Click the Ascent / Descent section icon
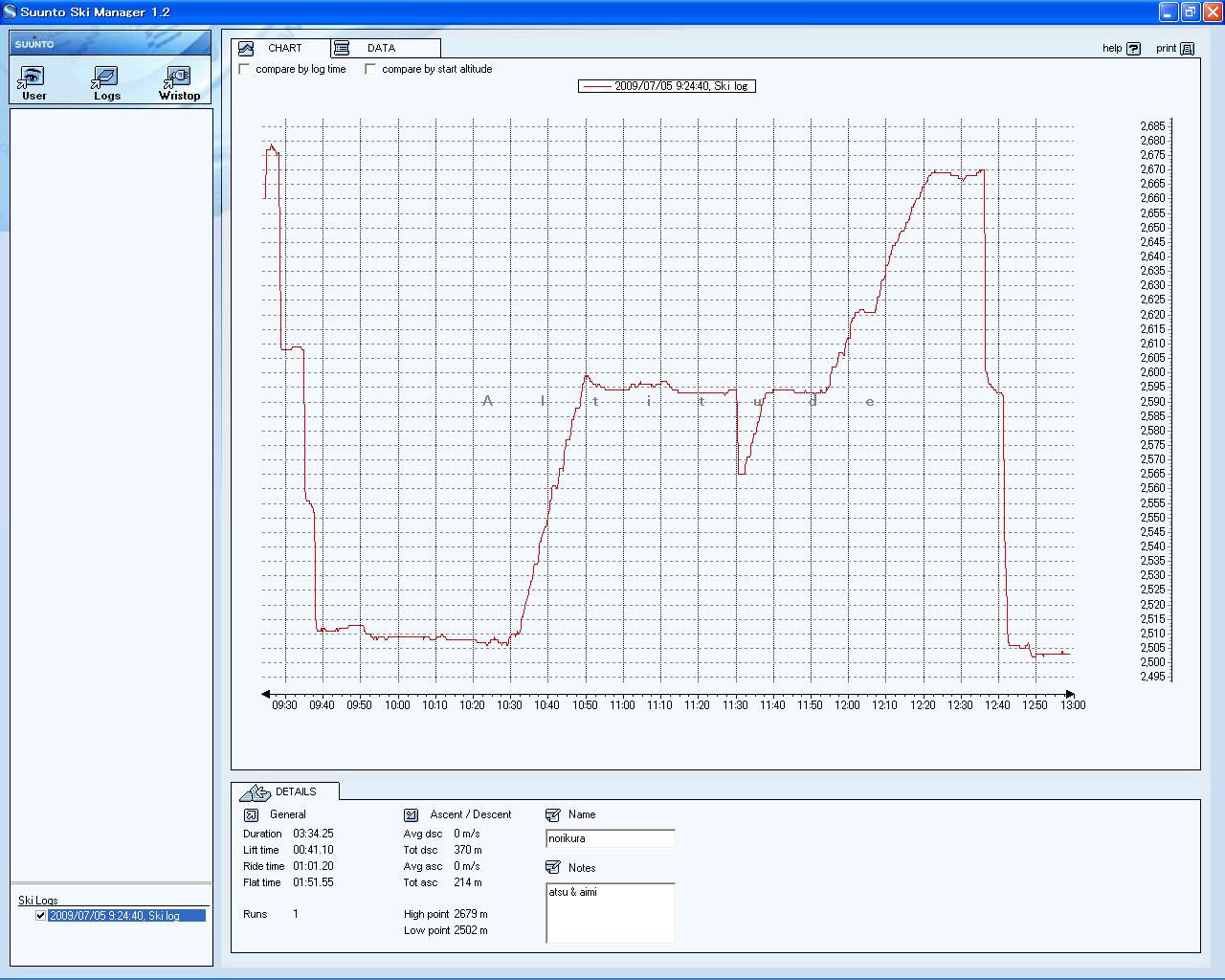This screenshot has width=1225, height=980. (x=412, y=815)
